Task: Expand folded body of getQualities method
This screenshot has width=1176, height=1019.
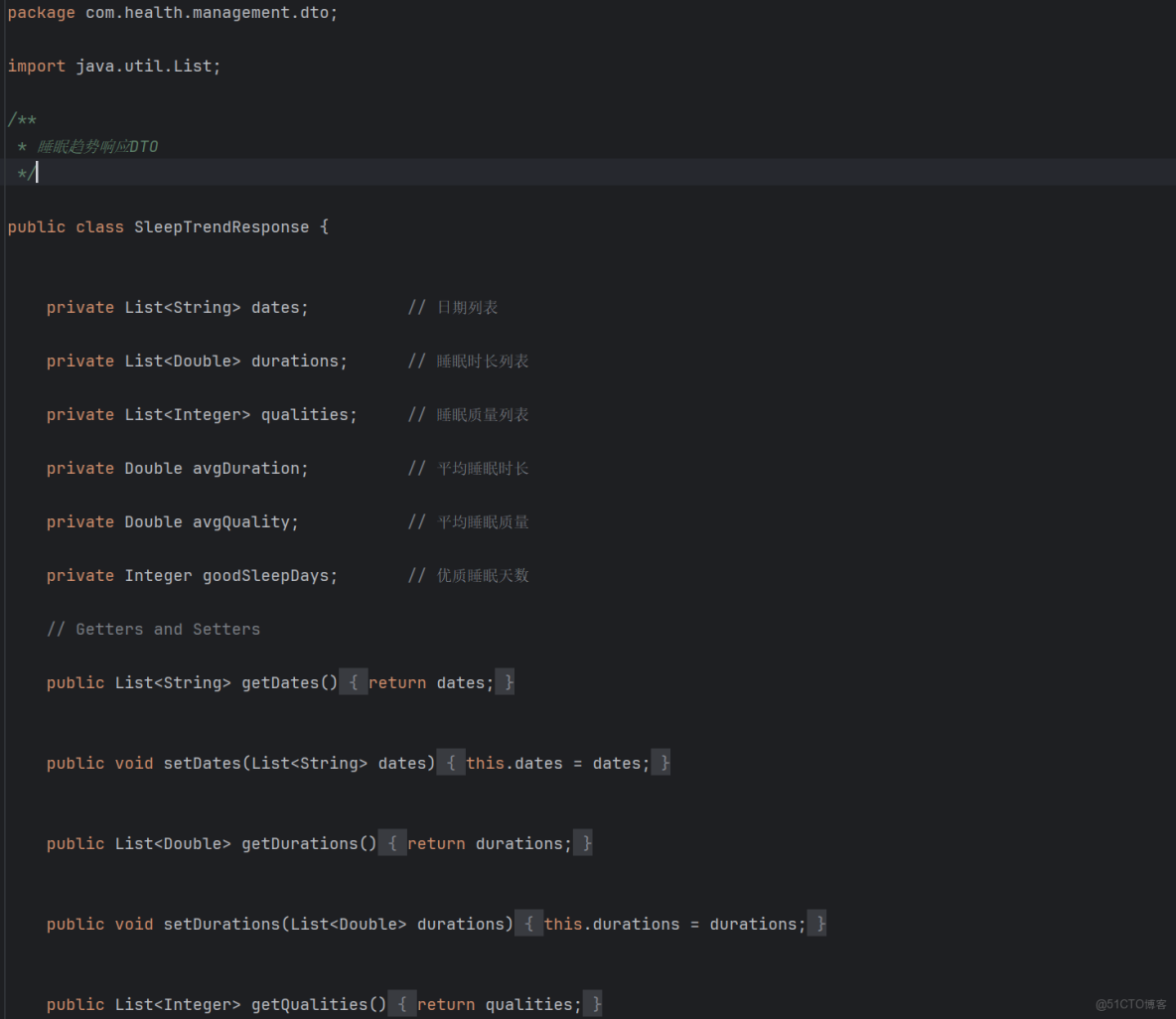Action: 402,1004
